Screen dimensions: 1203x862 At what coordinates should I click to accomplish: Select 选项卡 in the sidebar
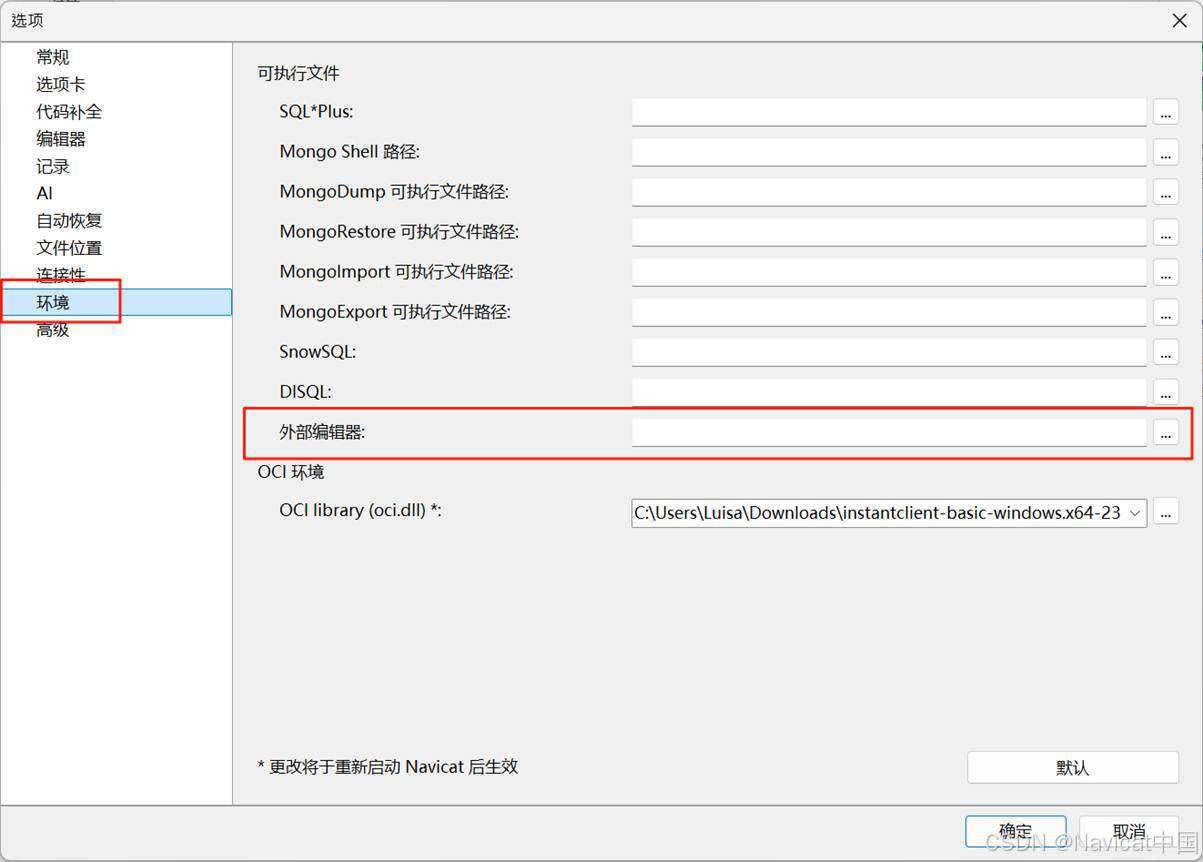pos(61,84)
